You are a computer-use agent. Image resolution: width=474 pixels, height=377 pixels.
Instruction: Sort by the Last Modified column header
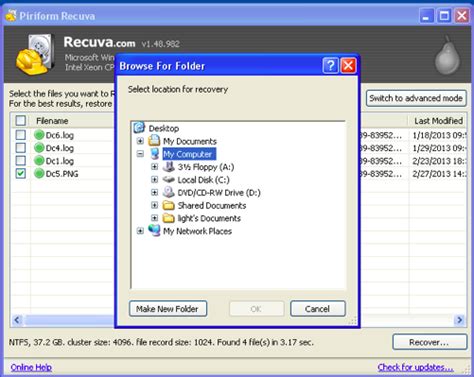(438, 121)
